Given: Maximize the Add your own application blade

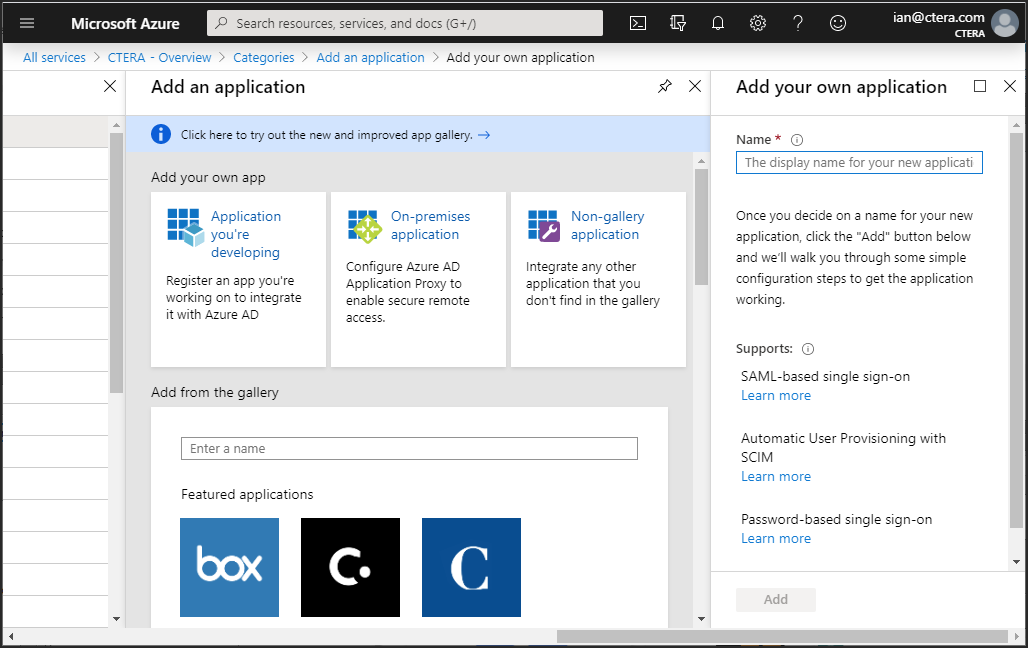Looking at the screenshot, I should point(980,86).
